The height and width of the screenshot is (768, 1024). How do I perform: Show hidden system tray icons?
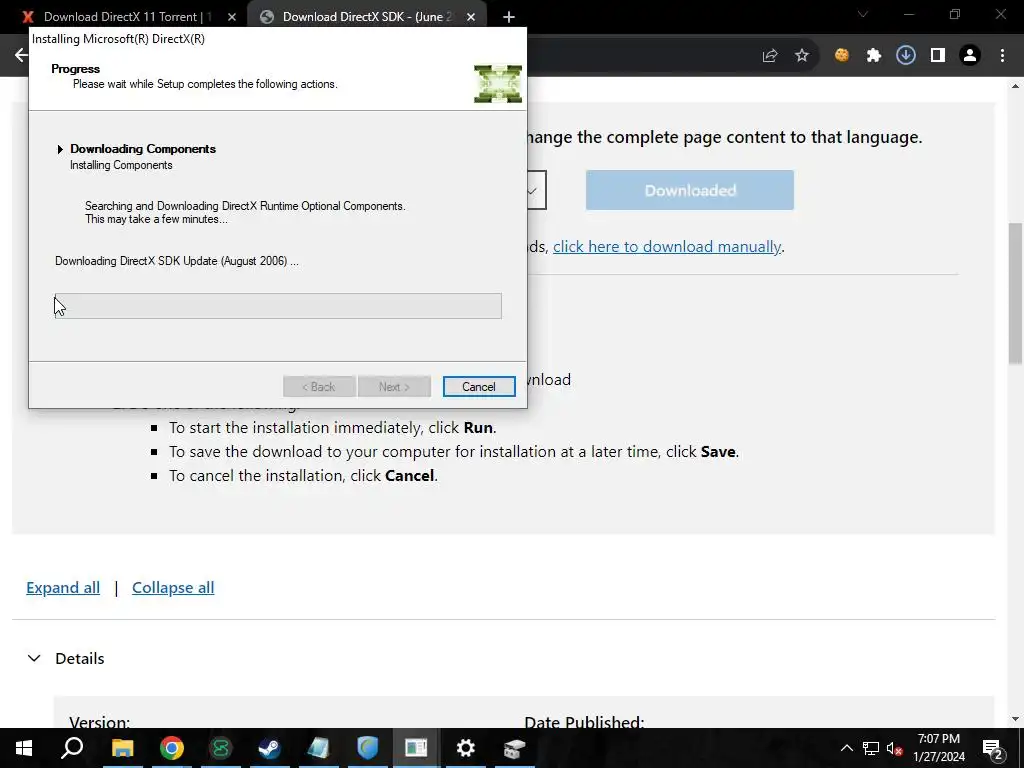(846, 748)
